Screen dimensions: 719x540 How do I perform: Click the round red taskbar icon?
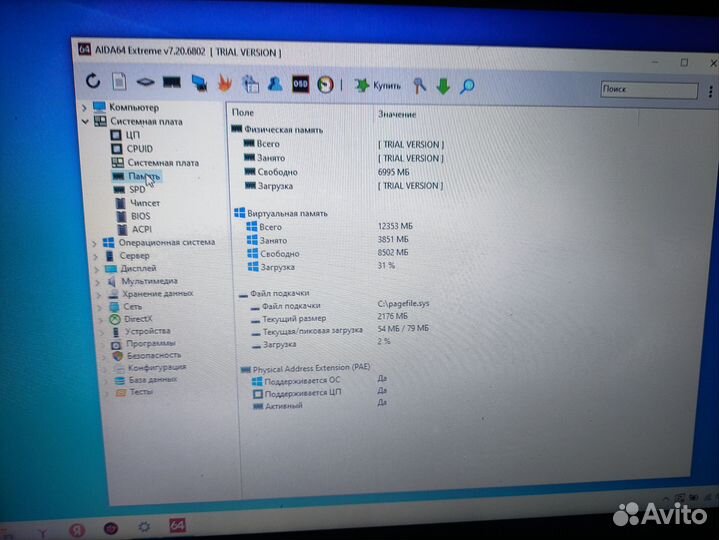pyautogui.click(x=111, y=529)
